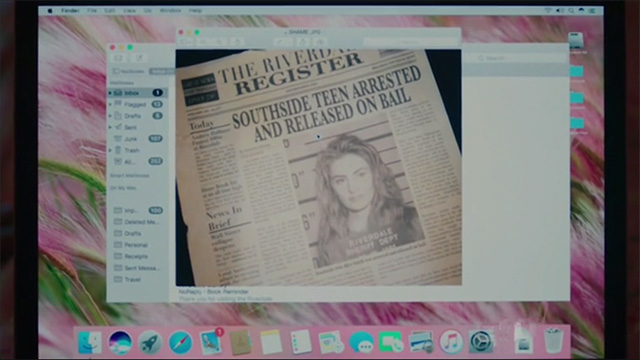The width and height of the screenshot is (640, 360).
Task: Select Sent Messa... folder in sidebar
Action: pyautogui.click(x=138, y=268)
